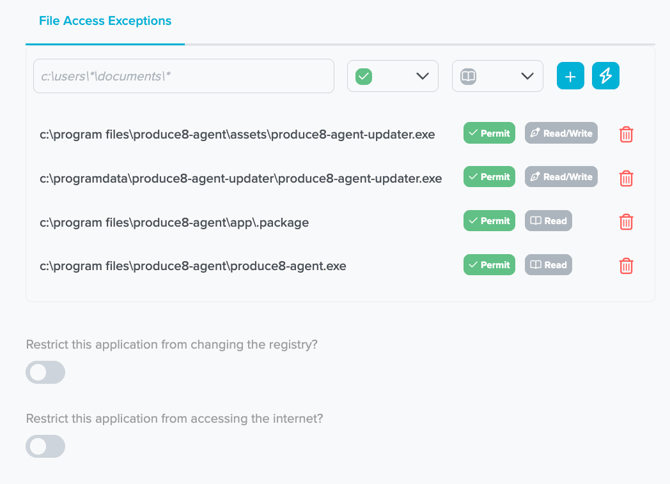Click Permit badge for produce8-agent.exe
Screen dimensions: 670x484
489,265
